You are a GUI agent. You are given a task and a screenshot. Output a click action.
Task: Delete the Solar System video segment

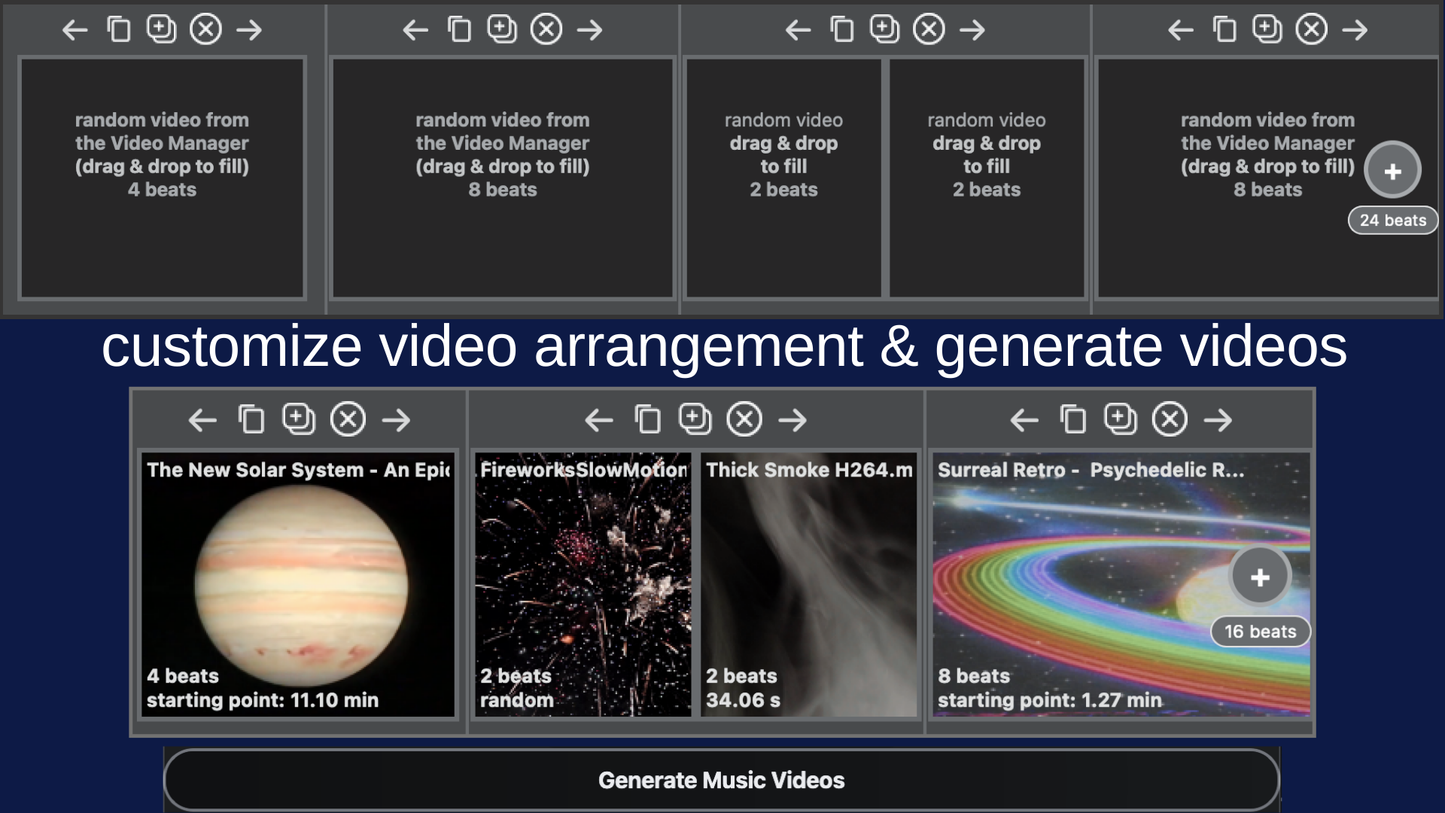coord(348,420)
